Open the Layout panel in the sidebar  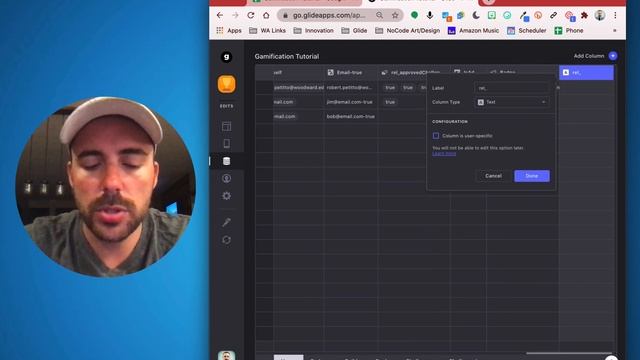(x=227, y=126)
